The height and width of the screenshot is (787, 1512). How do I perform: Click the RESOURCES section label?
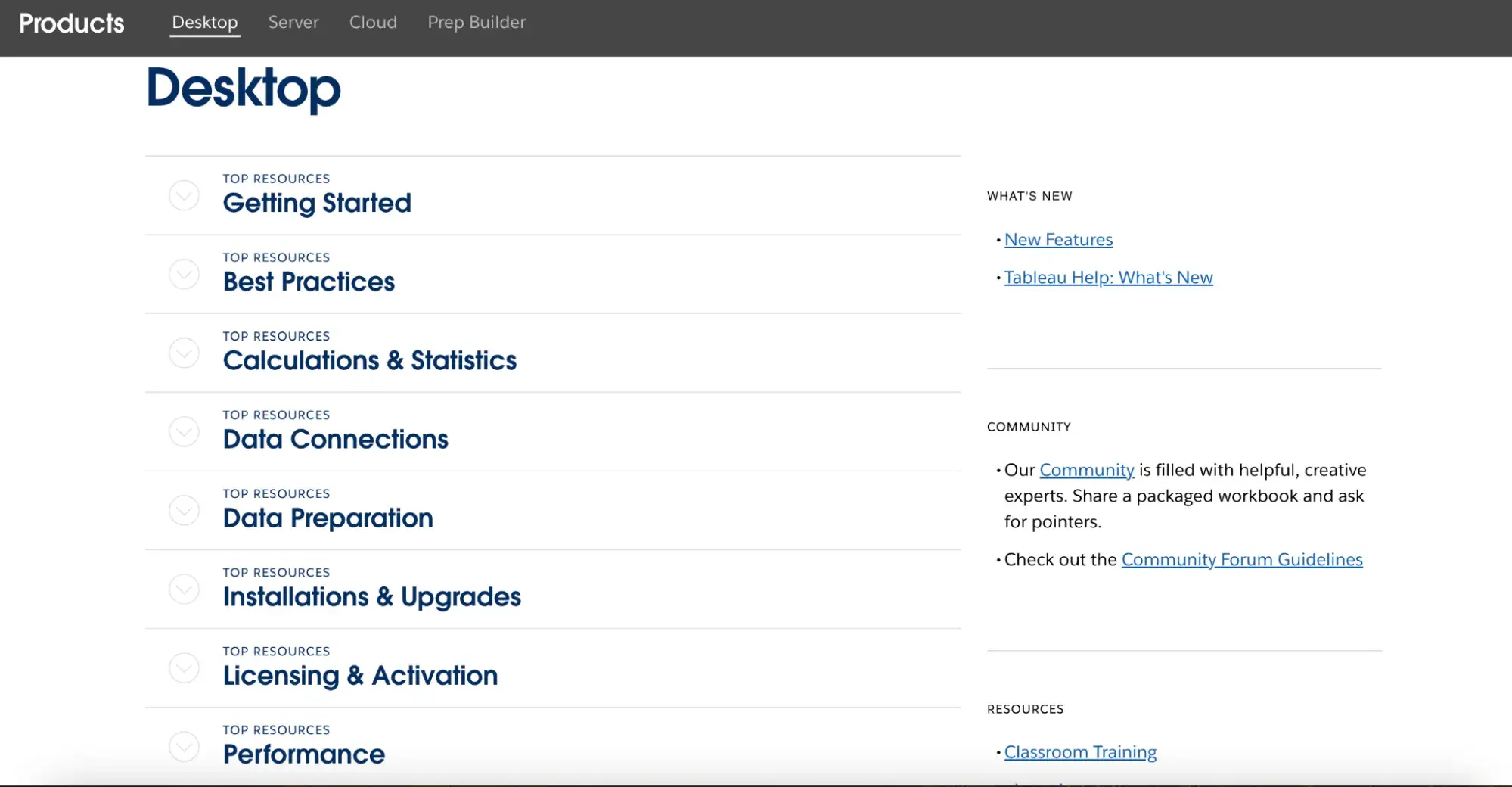[1025, 709]
